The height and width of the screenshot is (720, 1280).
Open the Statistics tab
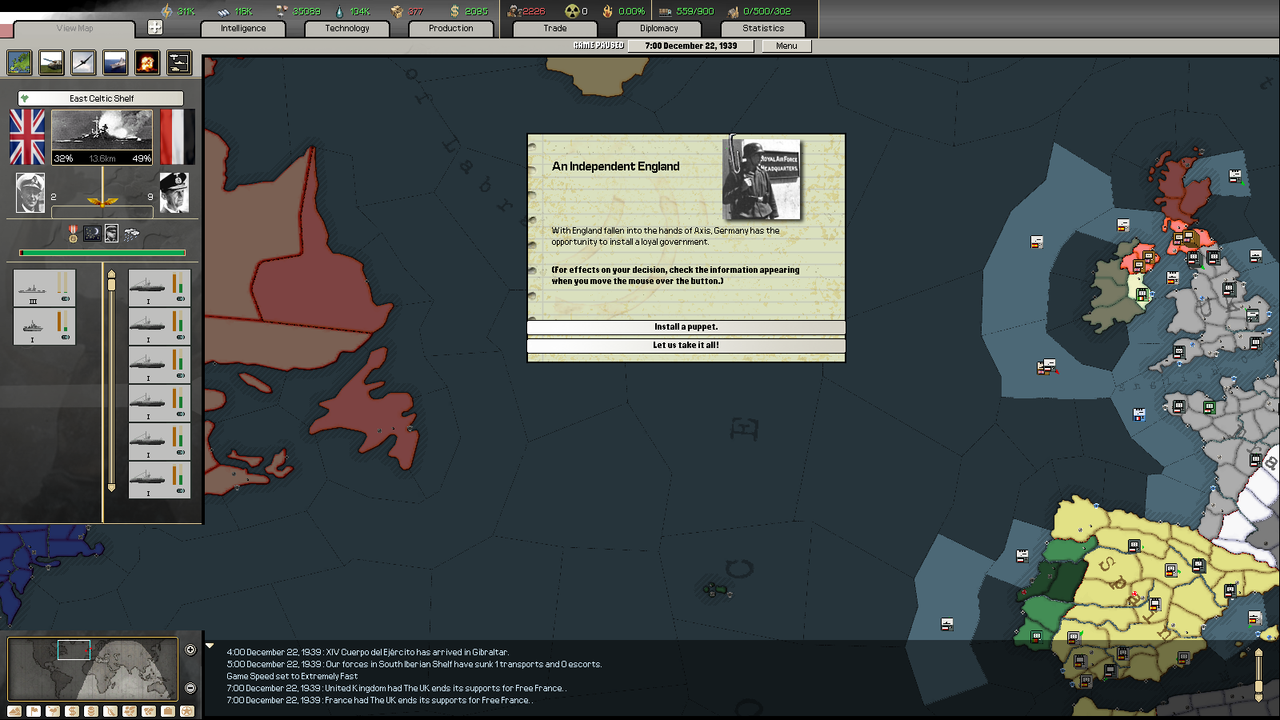(763, 28)
